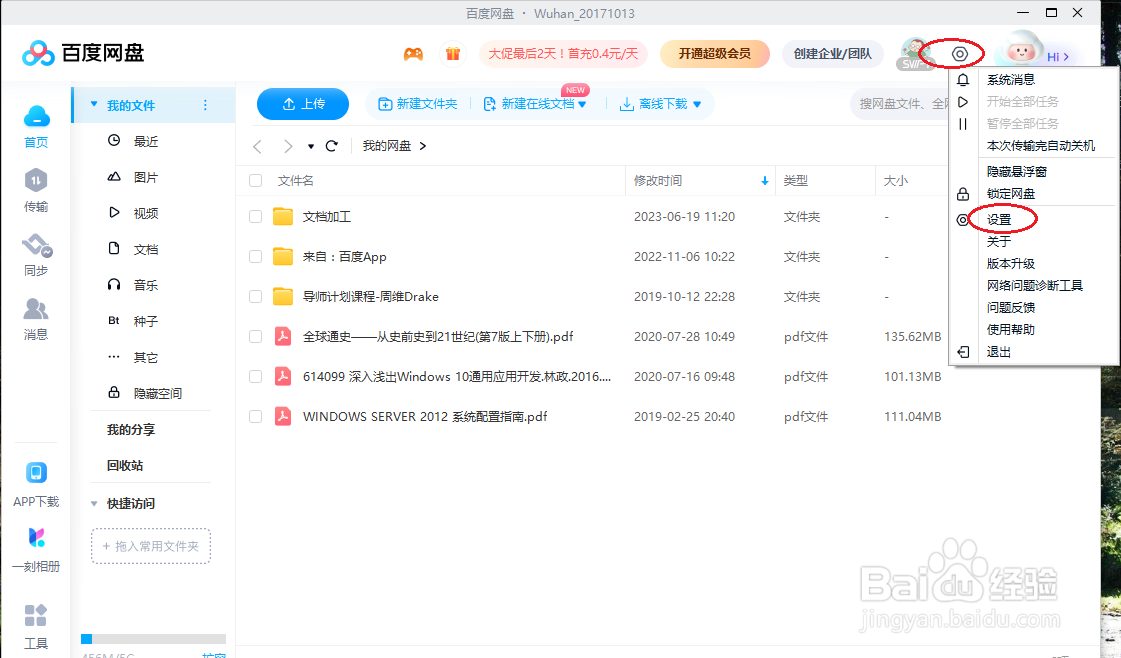
Task: Open 我的分享 in sidebar
Action: click(x=131, y=429)
